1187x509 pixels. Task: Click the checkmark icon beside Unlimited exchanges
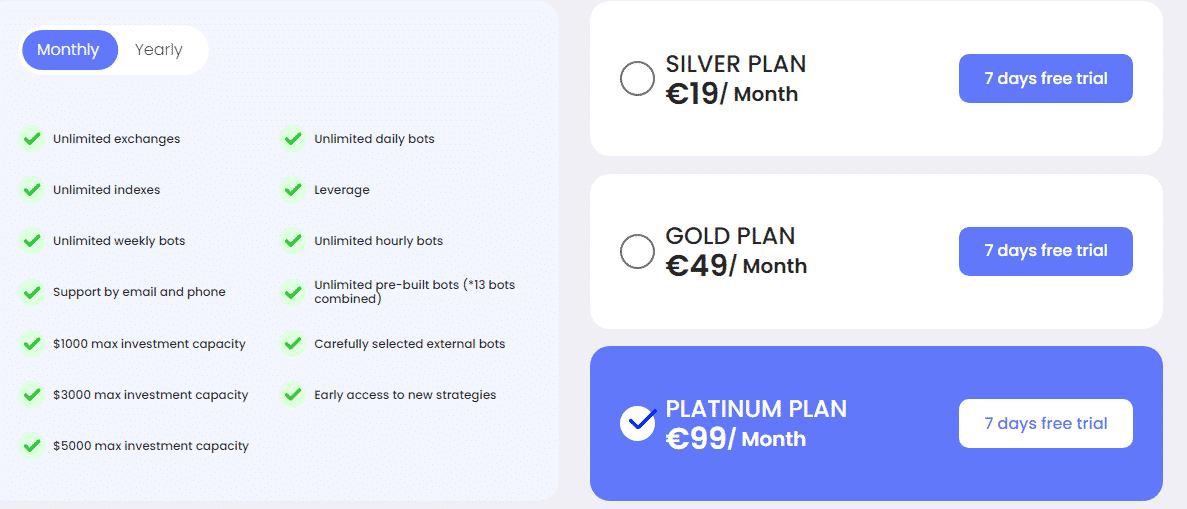click(x=31, y=139)
